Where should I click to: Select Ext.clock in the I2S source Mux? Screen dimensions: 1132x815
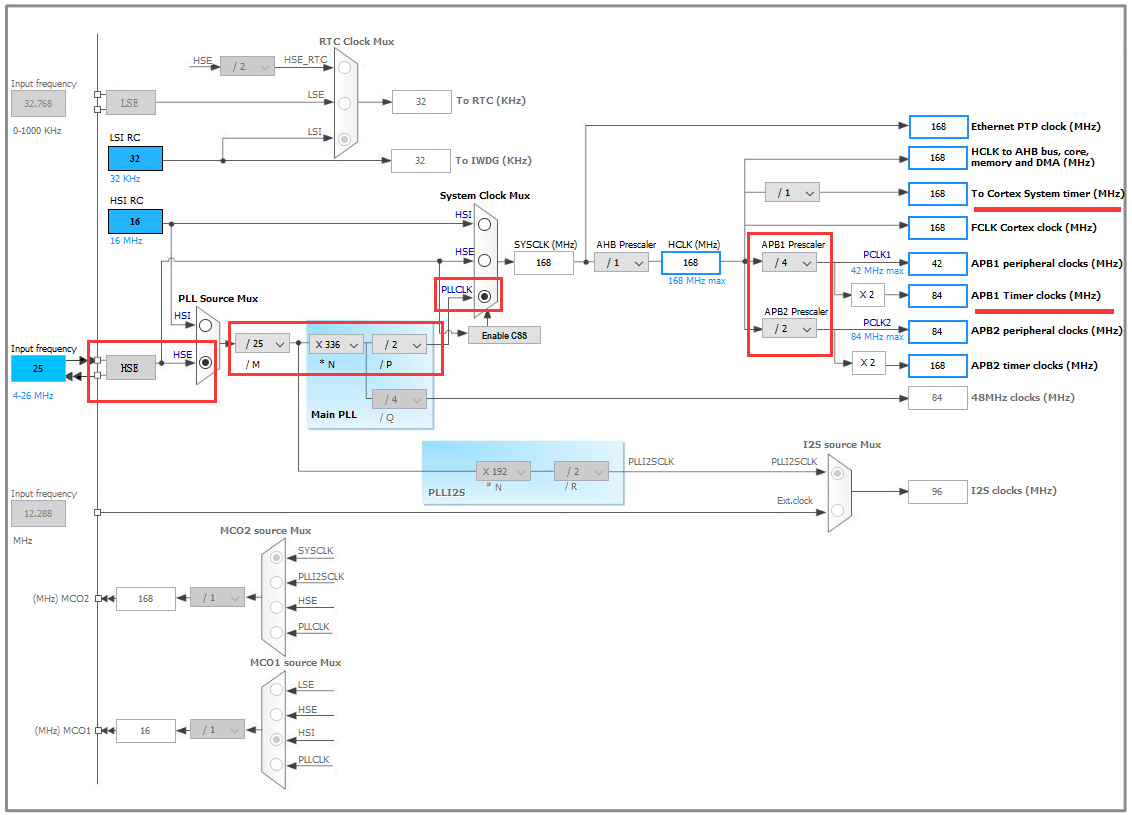point(837,510)
